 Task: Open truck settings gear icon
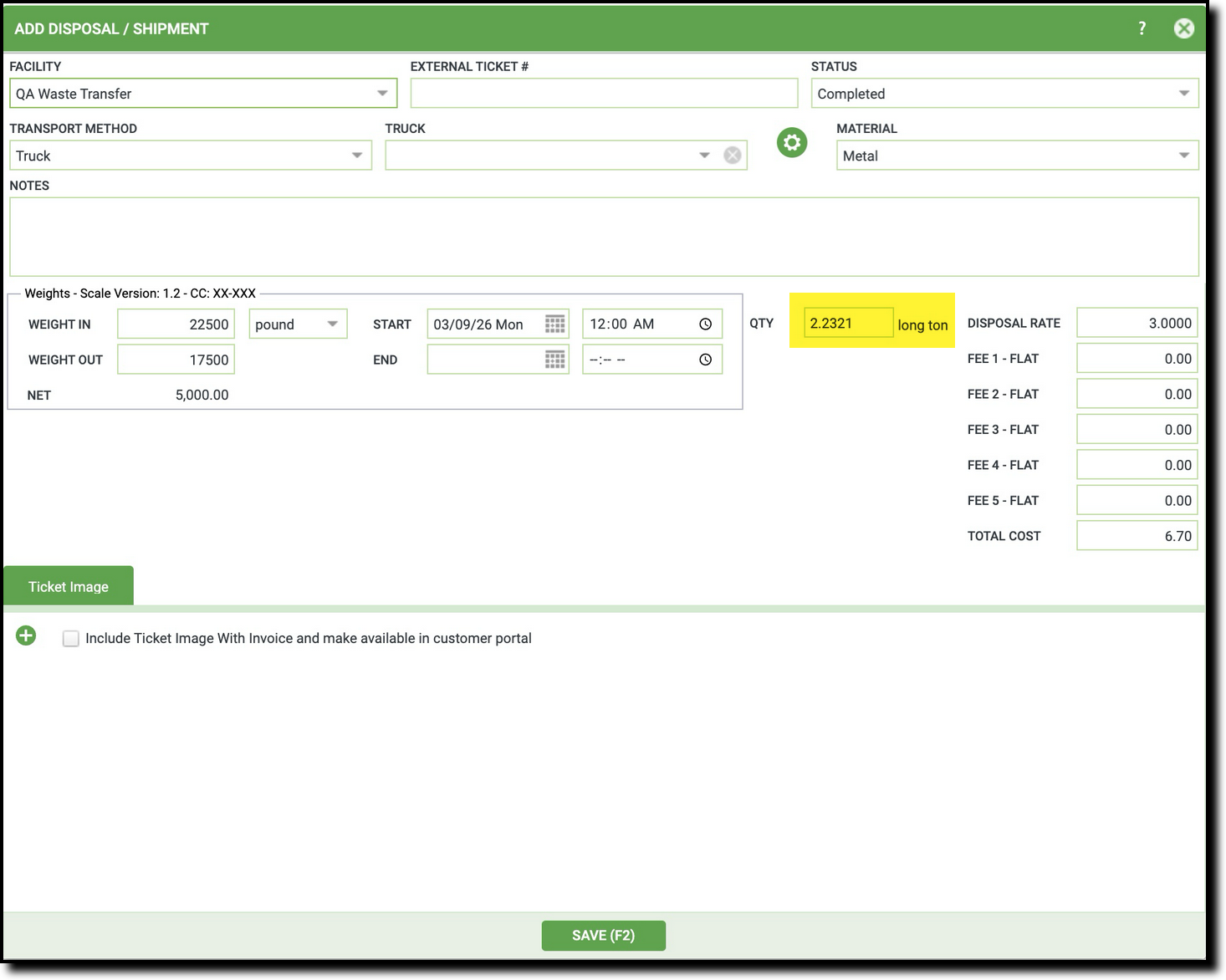(792, 142)
